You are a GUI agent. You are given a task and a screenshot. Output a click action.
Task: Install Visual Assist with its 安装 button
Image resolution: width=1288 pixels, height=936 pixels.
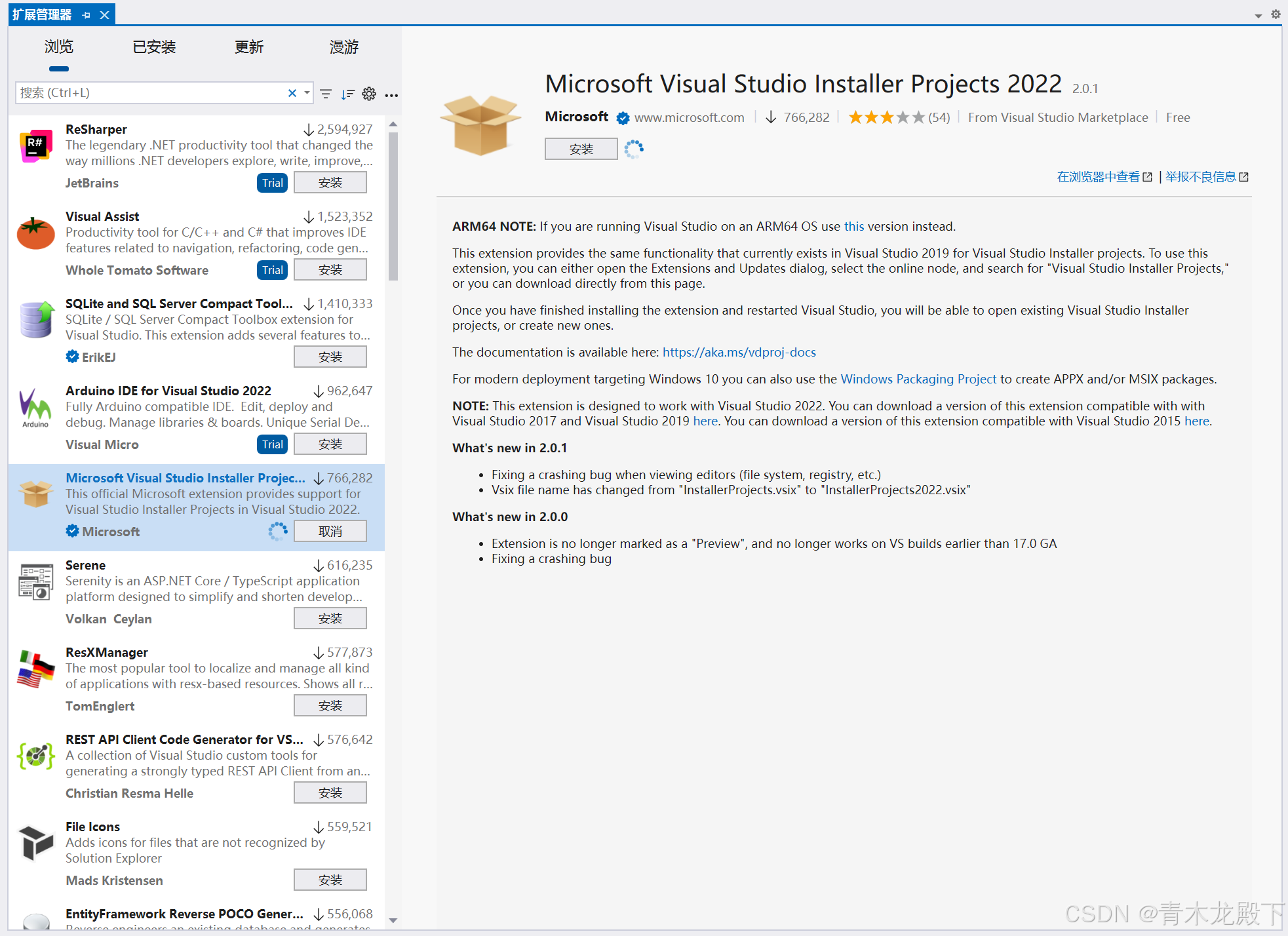coord(330,269)
